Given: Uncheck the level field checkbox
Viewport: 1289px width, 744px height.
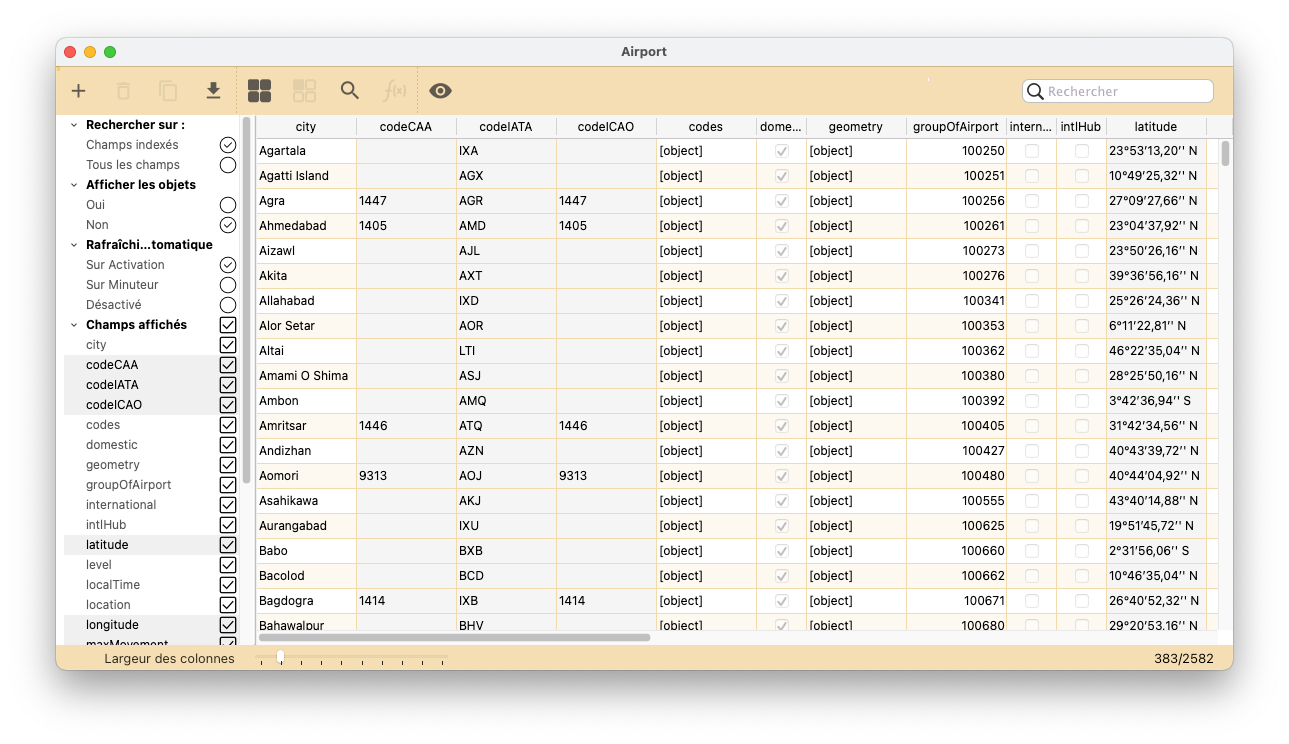Looking at the screenshot, I should [x=228, y=565].
